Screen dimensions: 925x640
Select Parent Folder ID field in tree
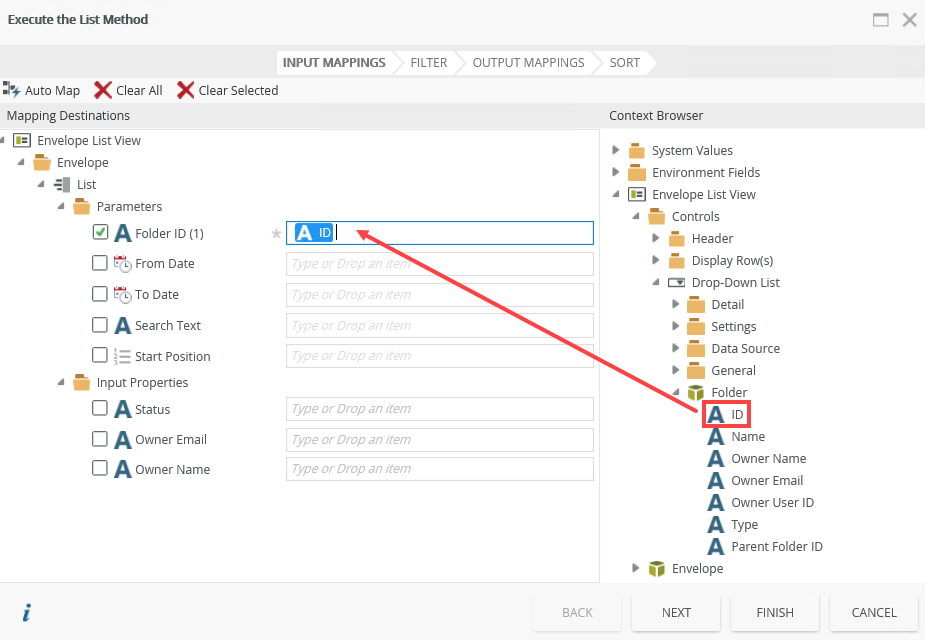(776, 546)
